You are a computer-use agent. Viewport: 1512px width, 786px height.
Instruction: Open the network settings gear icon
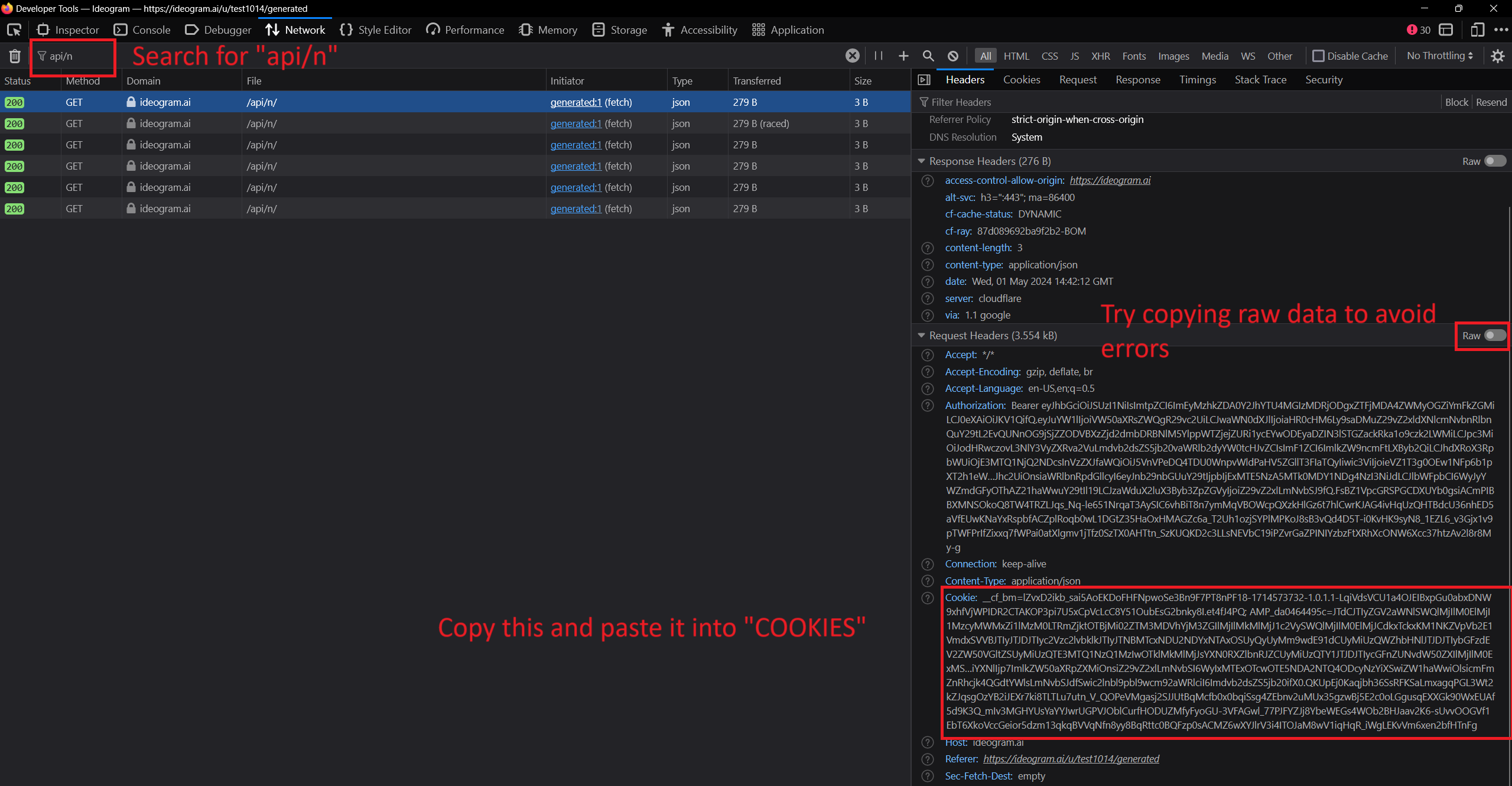tap(1498, 56)
